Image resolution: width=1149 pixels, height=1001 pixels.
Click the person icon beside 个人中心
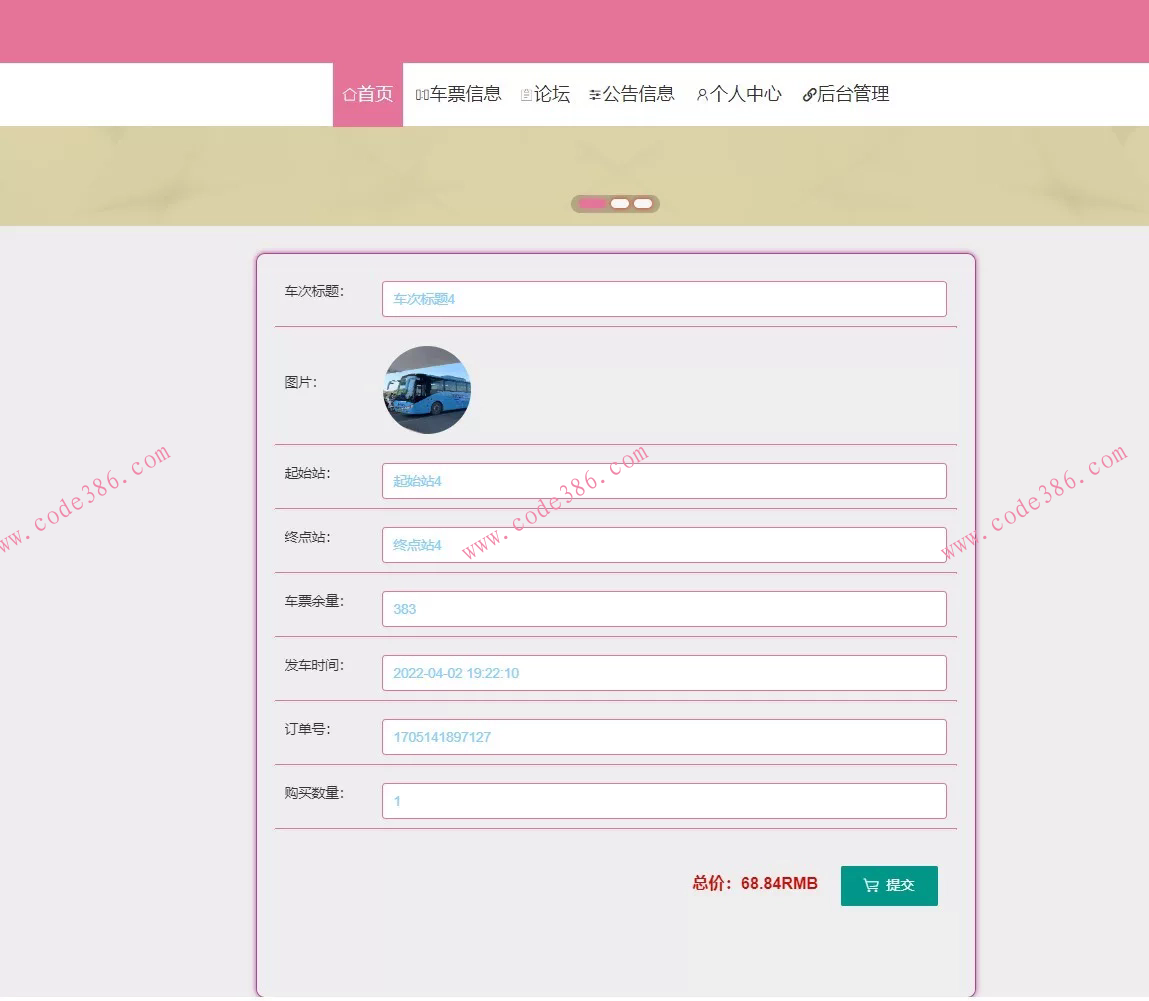pyautogui.click(x=701, y=94)
